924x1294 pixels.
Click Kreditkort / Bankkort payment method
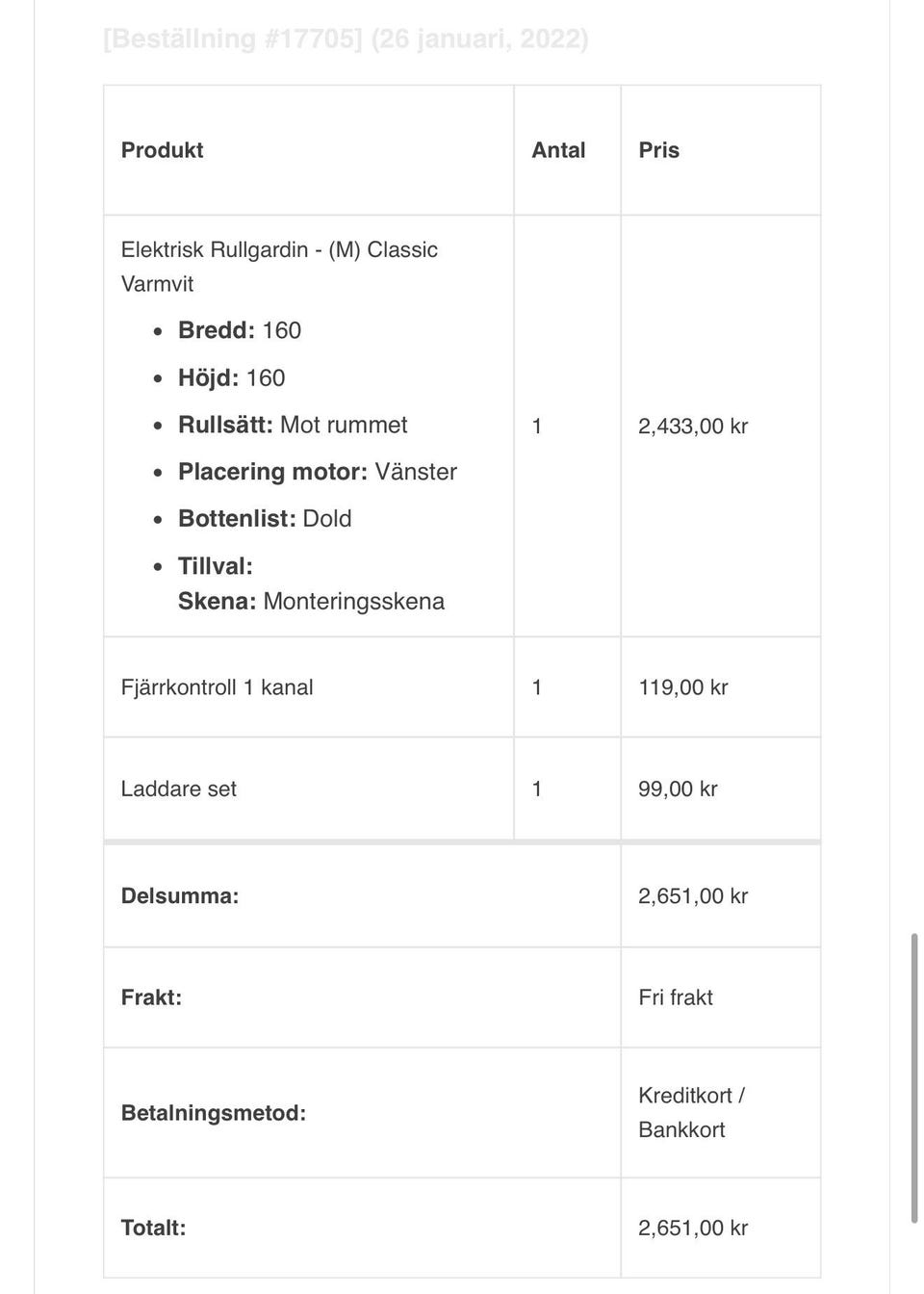pyautogui.click(x=691, y=1113)
